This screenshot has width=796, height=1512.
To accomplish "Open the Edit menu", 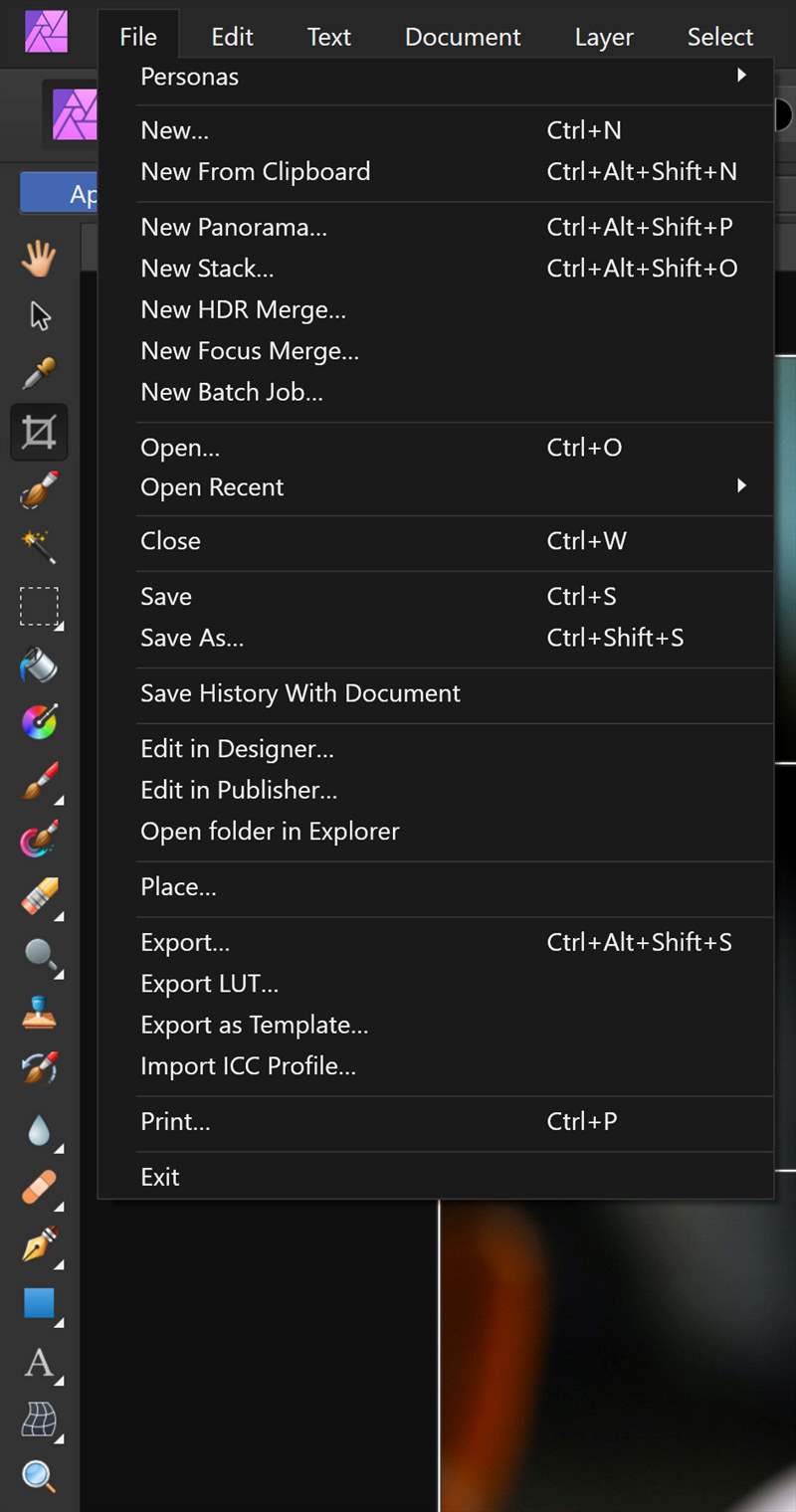I will (232, 37).
